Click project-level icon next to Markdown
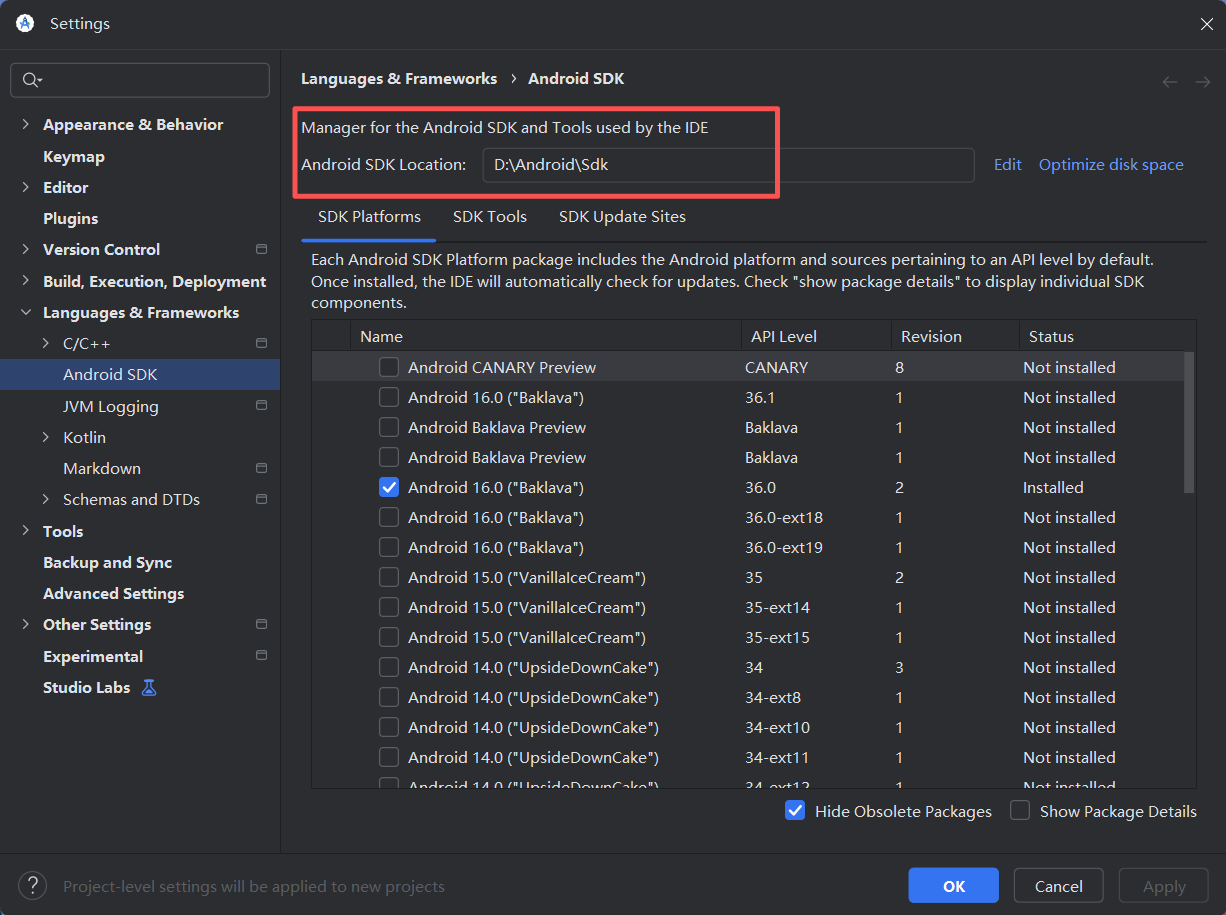 (x=261, y=468)
